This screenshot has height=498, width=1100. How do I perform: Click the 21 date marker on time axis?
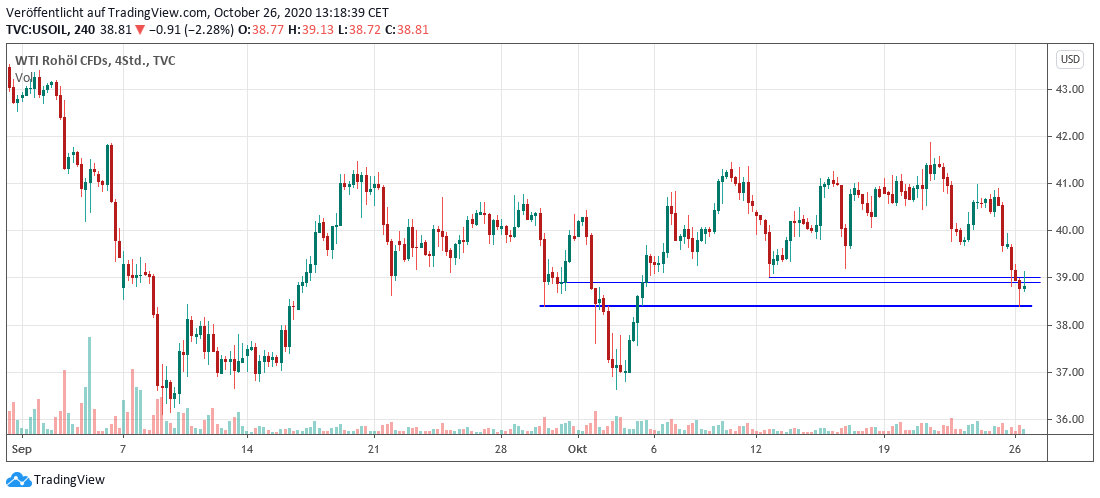coord(373,451)
